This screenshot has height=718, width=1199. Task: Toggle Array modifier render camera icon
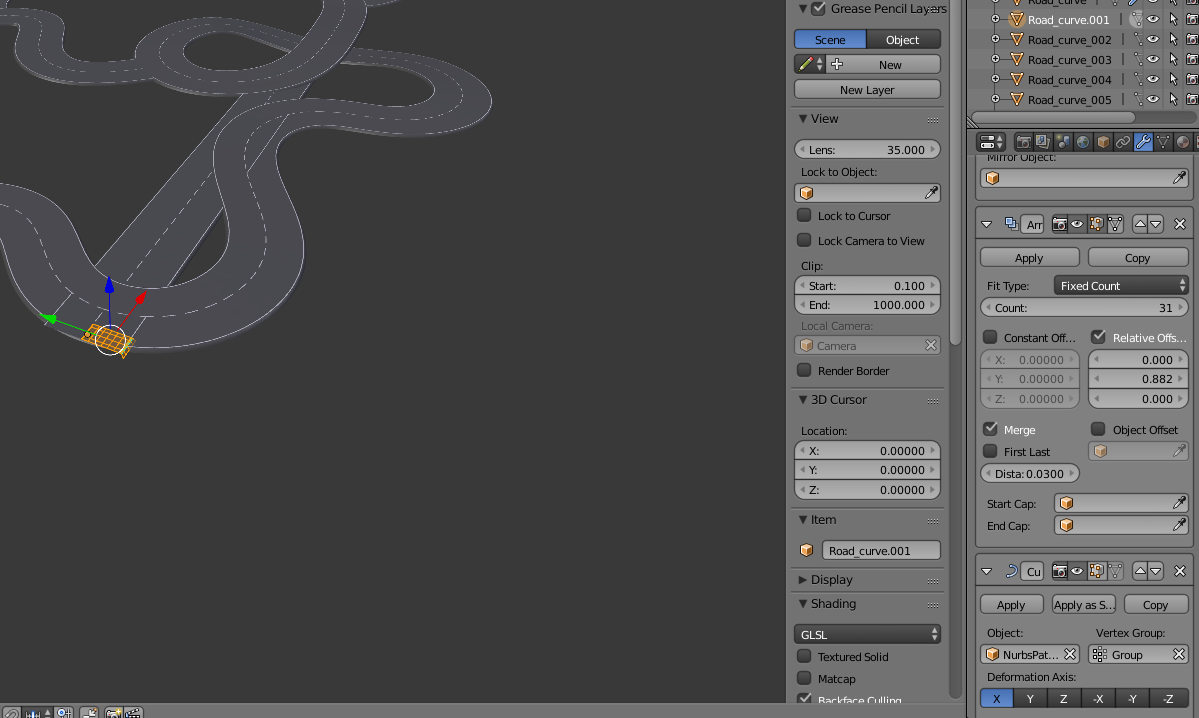pos(1059,224)
